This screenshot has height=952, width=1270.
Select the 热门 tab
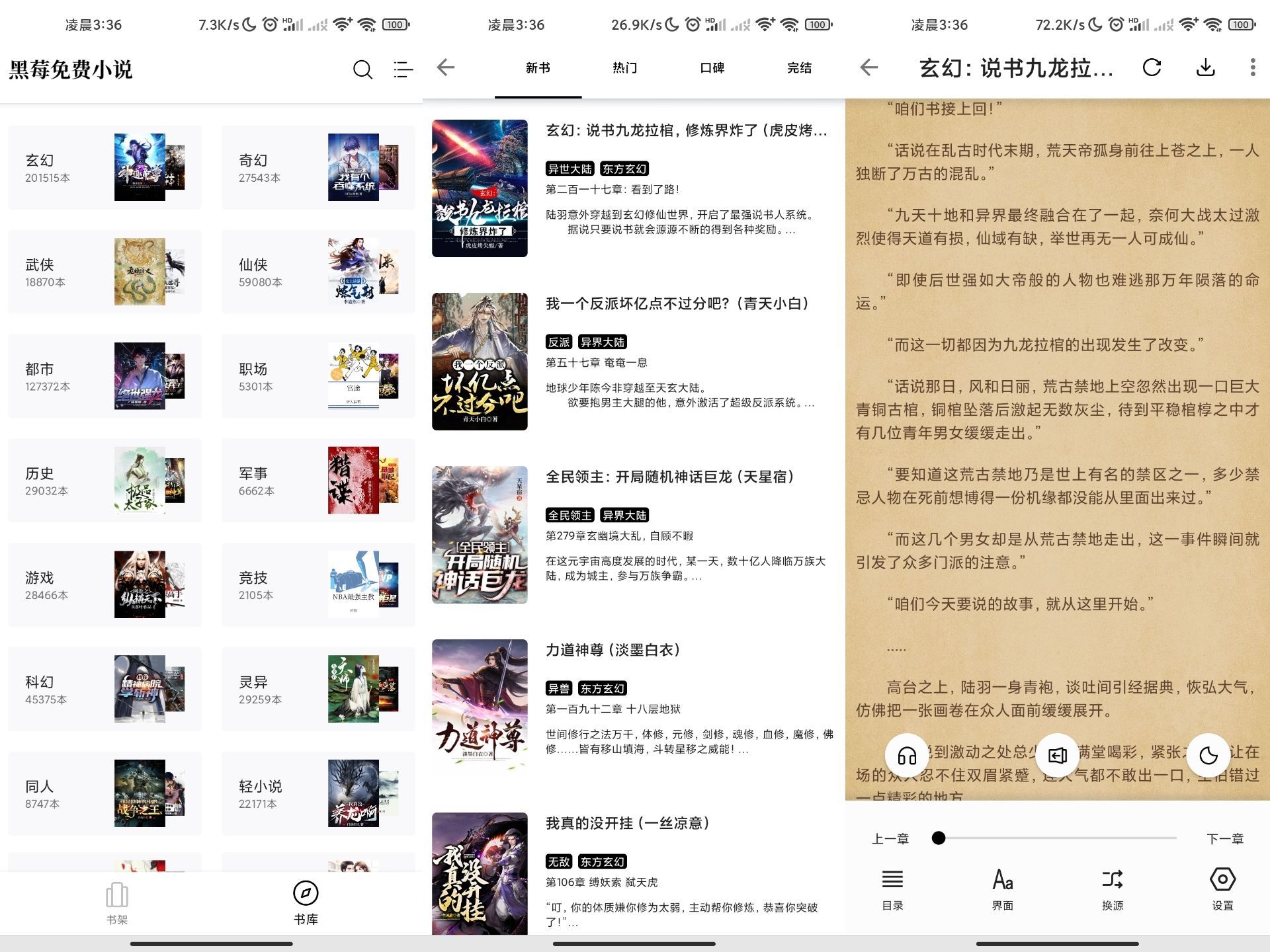[x=625, y=68]
